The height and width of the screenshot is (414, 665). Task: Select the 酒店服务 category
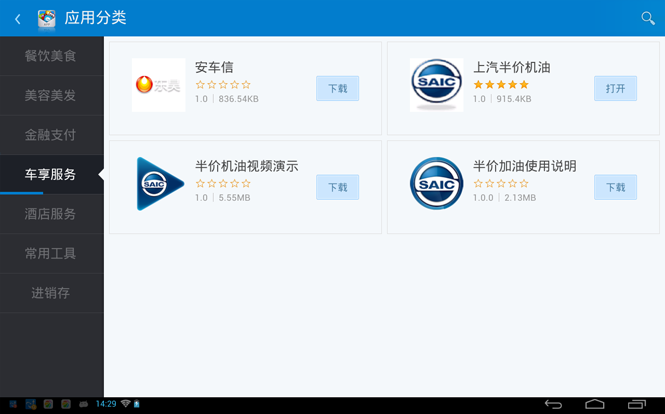click(x=52, y=214)
